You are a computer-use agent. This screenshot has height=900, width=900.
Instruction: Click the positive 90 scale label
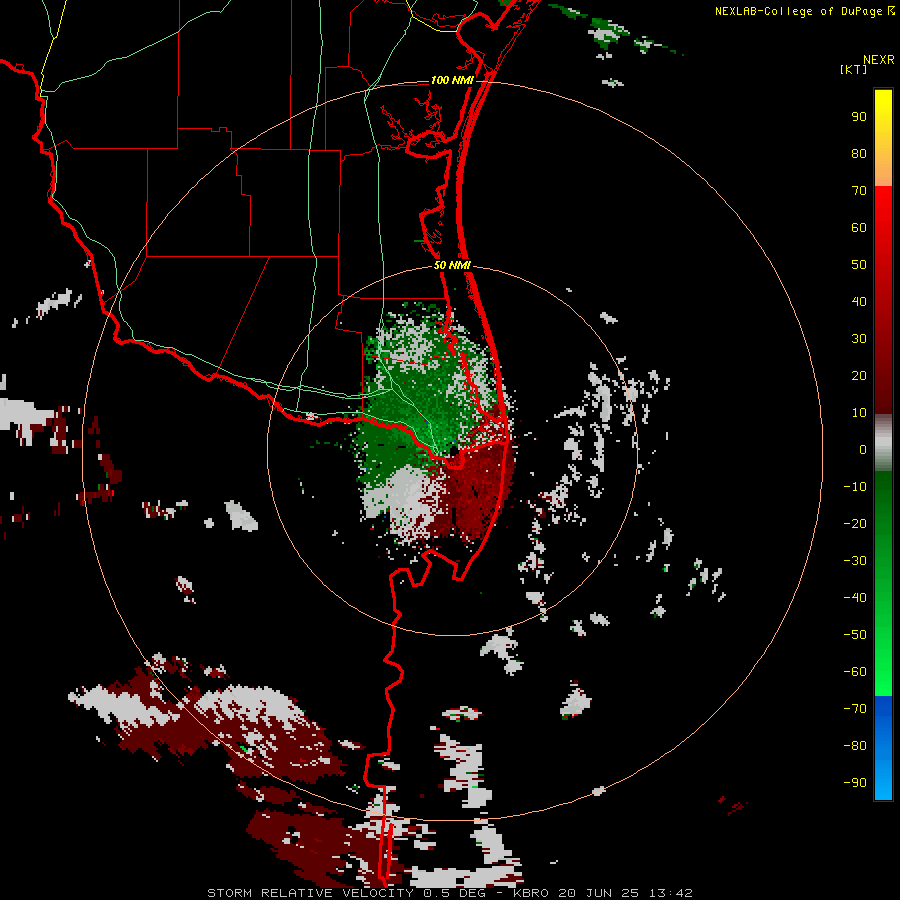(859, 117)
